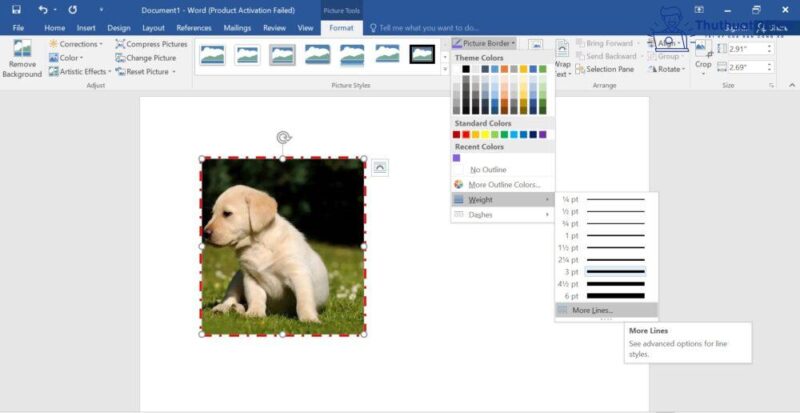Open Color adjustment dropdown
Viewport: 800px width, 413px height.
(66, 58)
